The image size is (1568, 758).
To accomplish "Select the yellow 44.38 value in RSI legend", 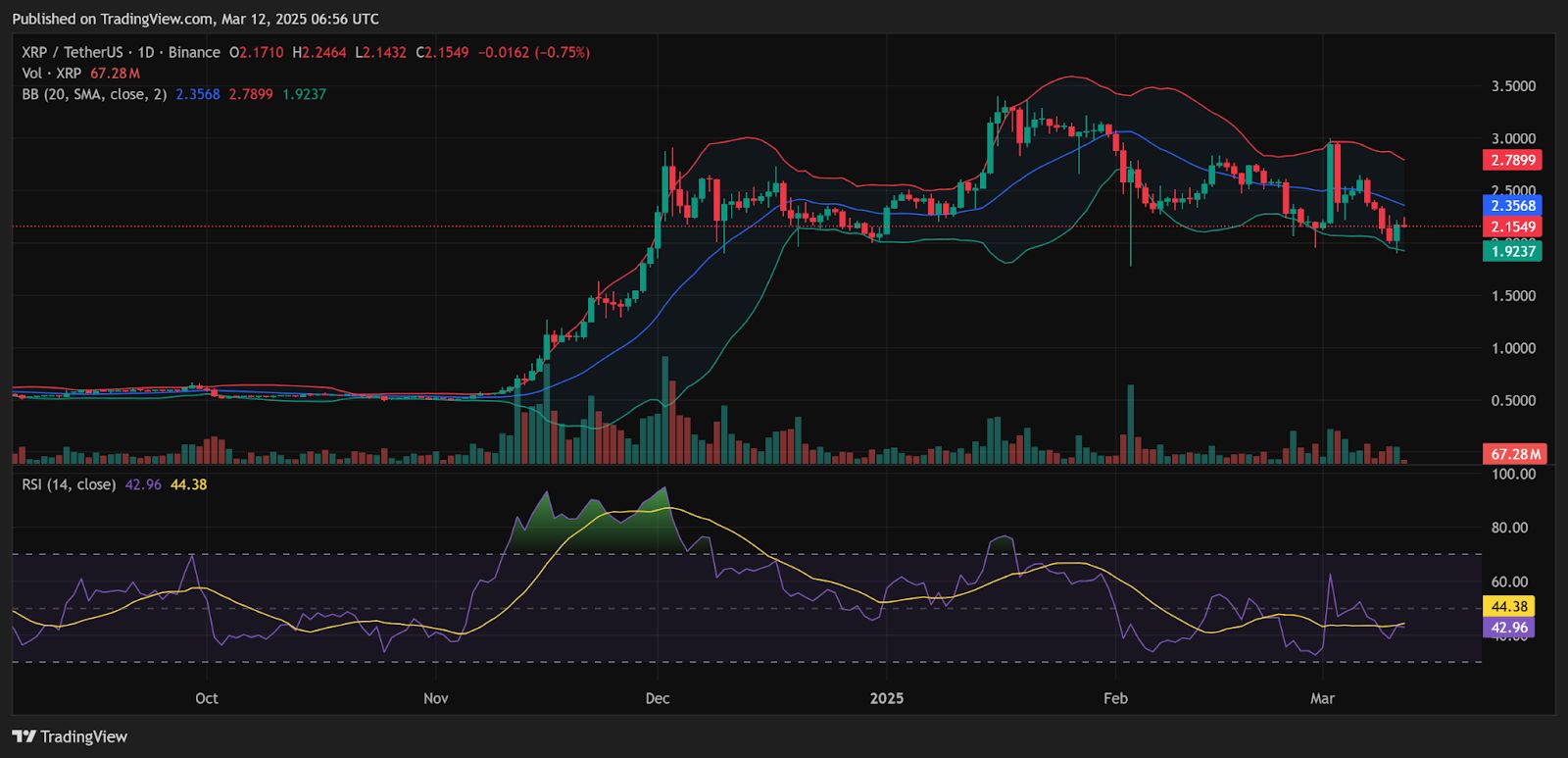I will tap(188, 484).
